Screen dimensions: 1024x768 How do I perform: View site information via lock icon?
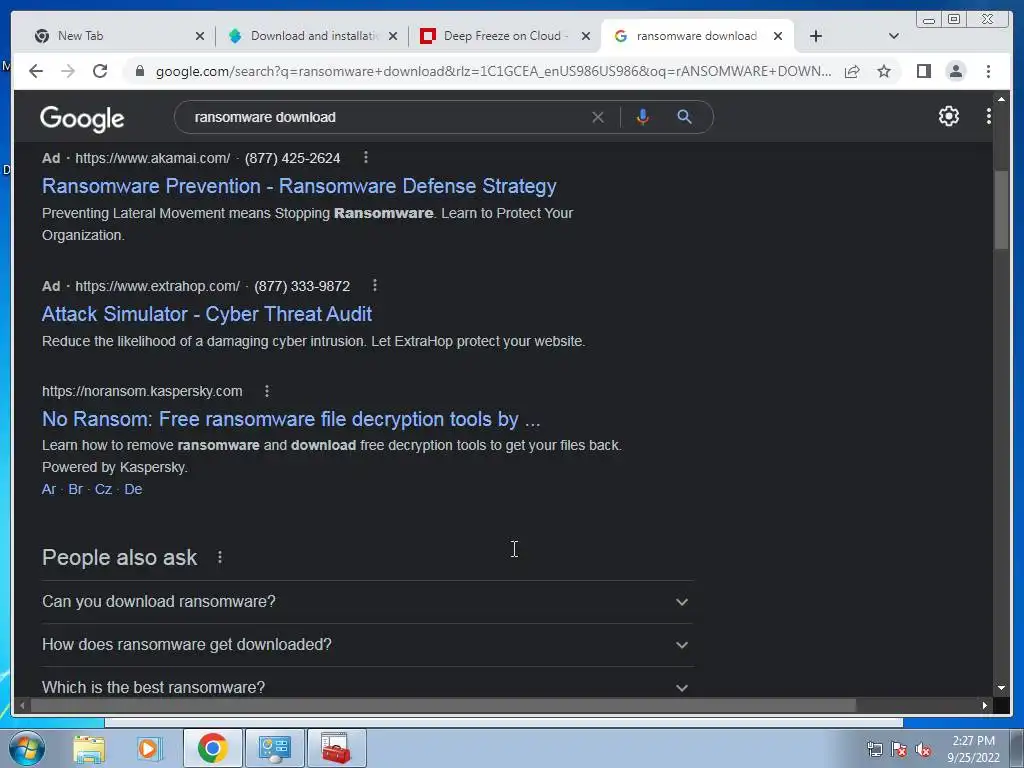[139, 71]
